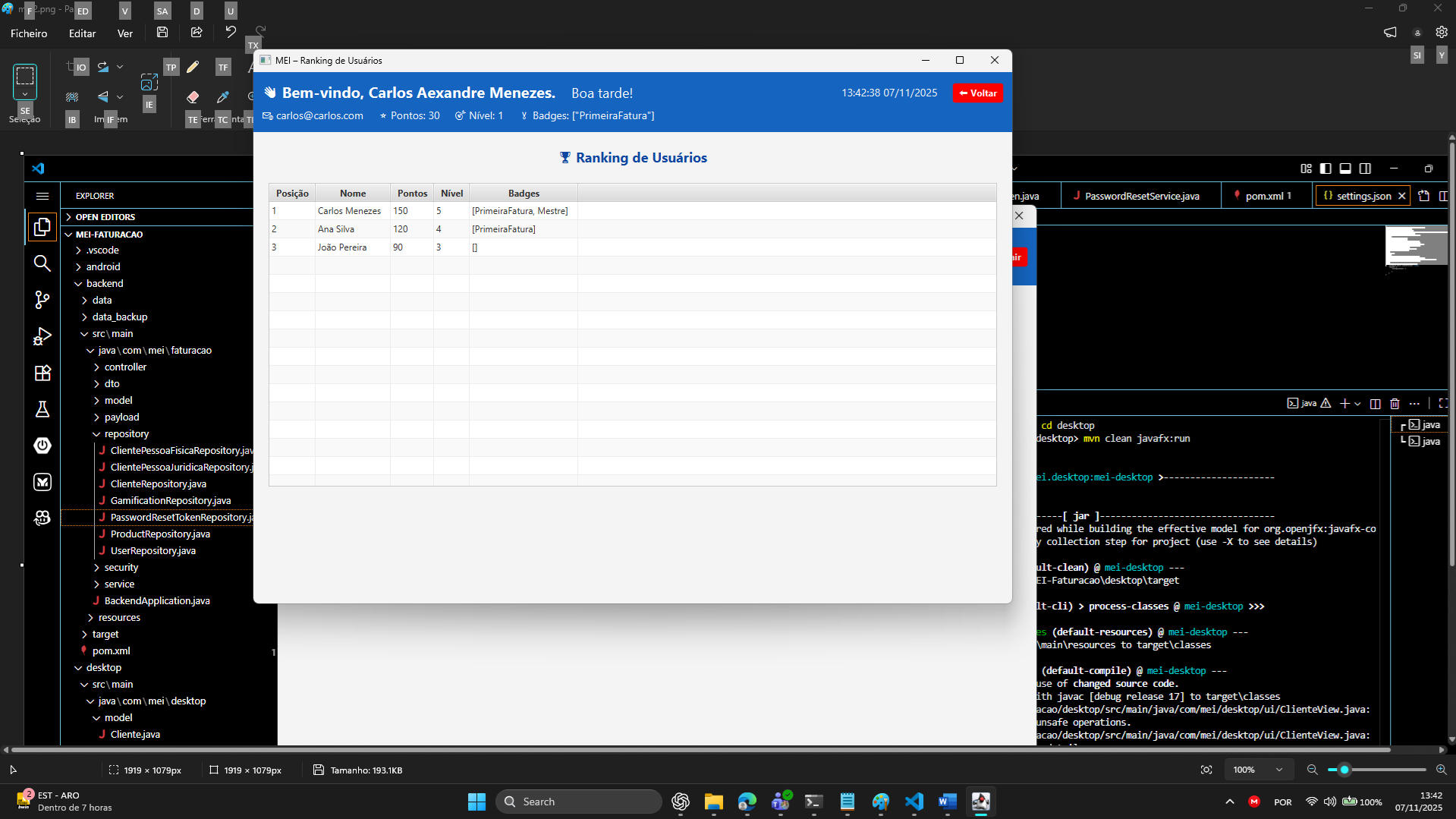1456x819 pixels.
Task: Click the Share icon next to Save
Action: tap(197, 33)
